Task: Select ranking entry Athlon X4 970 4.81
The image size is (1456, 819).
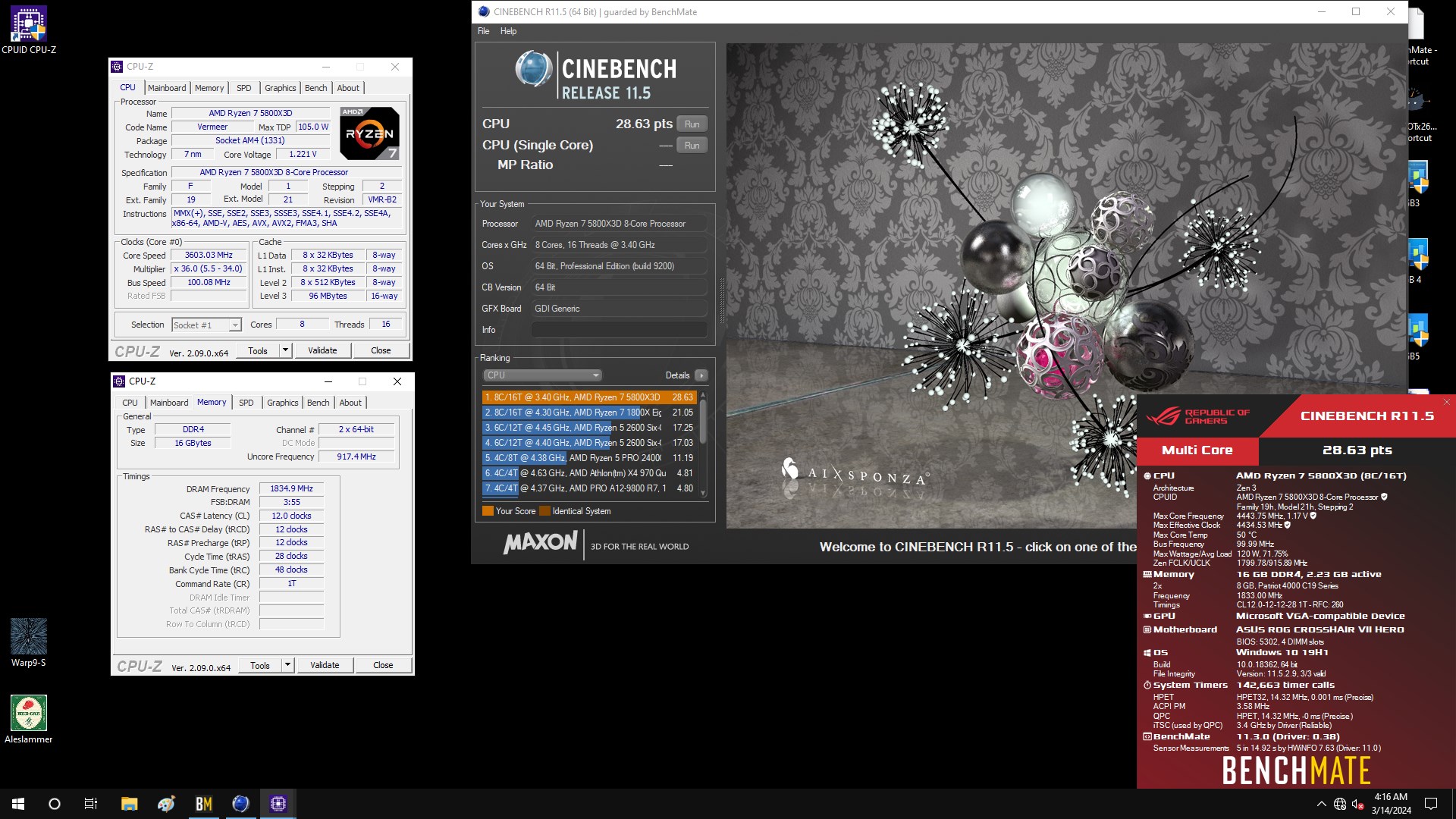Action: point(588,473)
